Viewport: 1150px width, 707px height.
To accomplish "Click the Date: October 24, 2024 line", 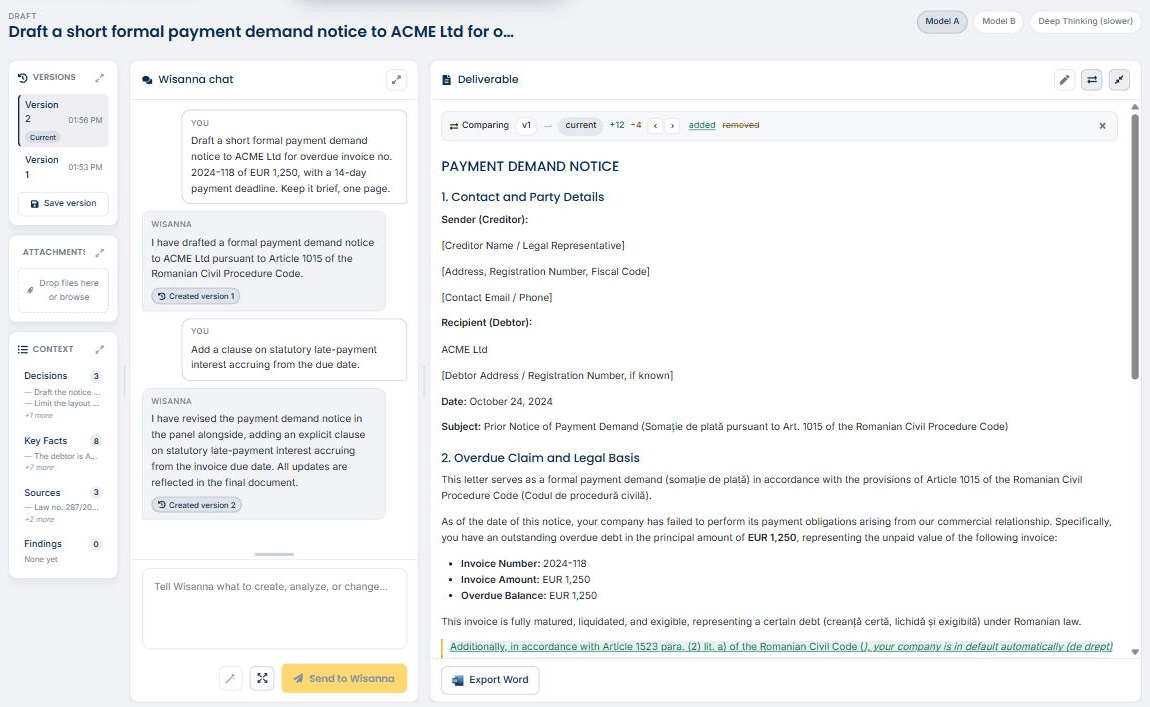I will coord(497,402).
